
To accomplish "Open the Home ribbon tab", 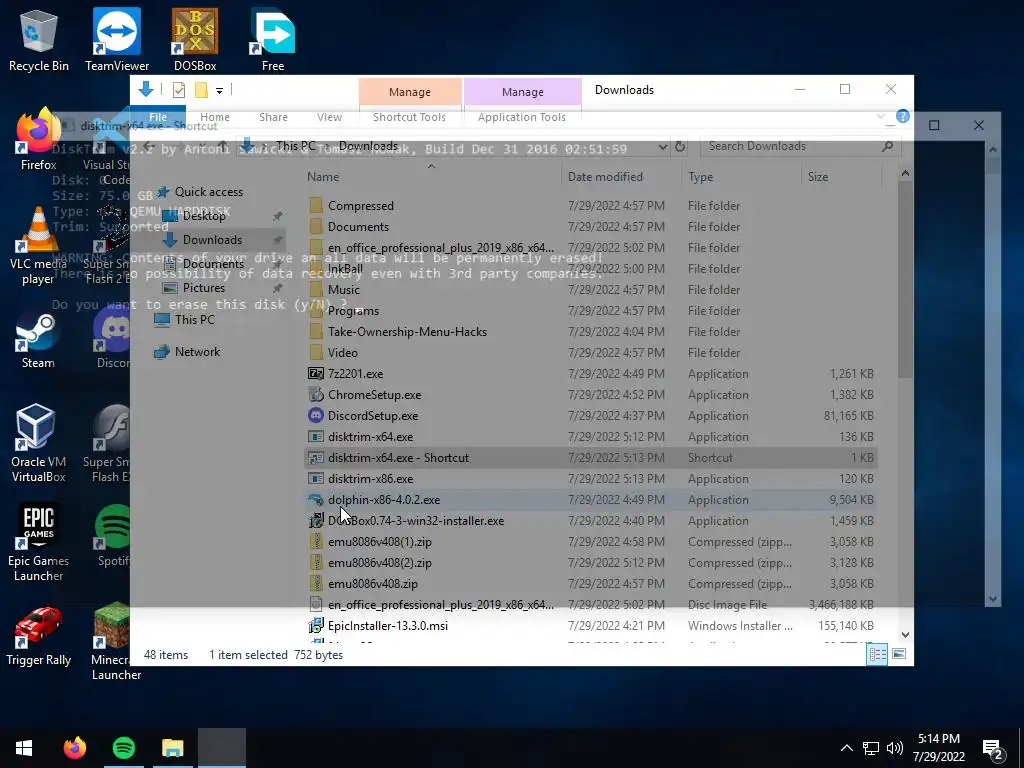I will click(x=215, y=117).
